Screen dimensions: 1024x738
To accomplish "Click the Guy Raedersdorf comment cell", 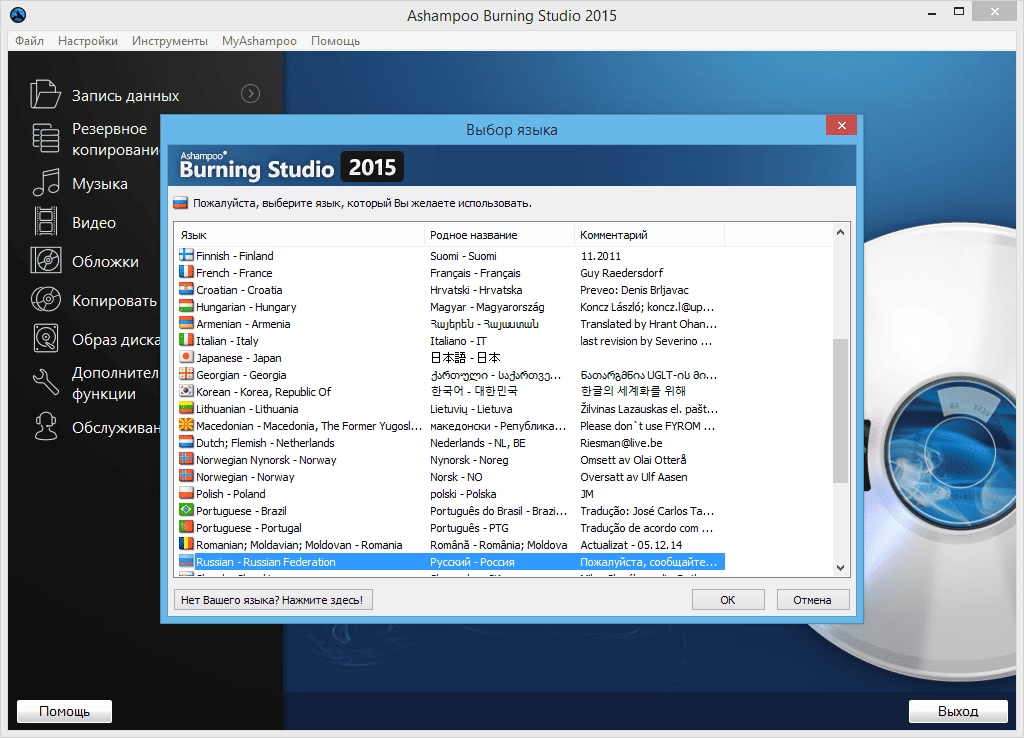I will (x=621, y=273).
